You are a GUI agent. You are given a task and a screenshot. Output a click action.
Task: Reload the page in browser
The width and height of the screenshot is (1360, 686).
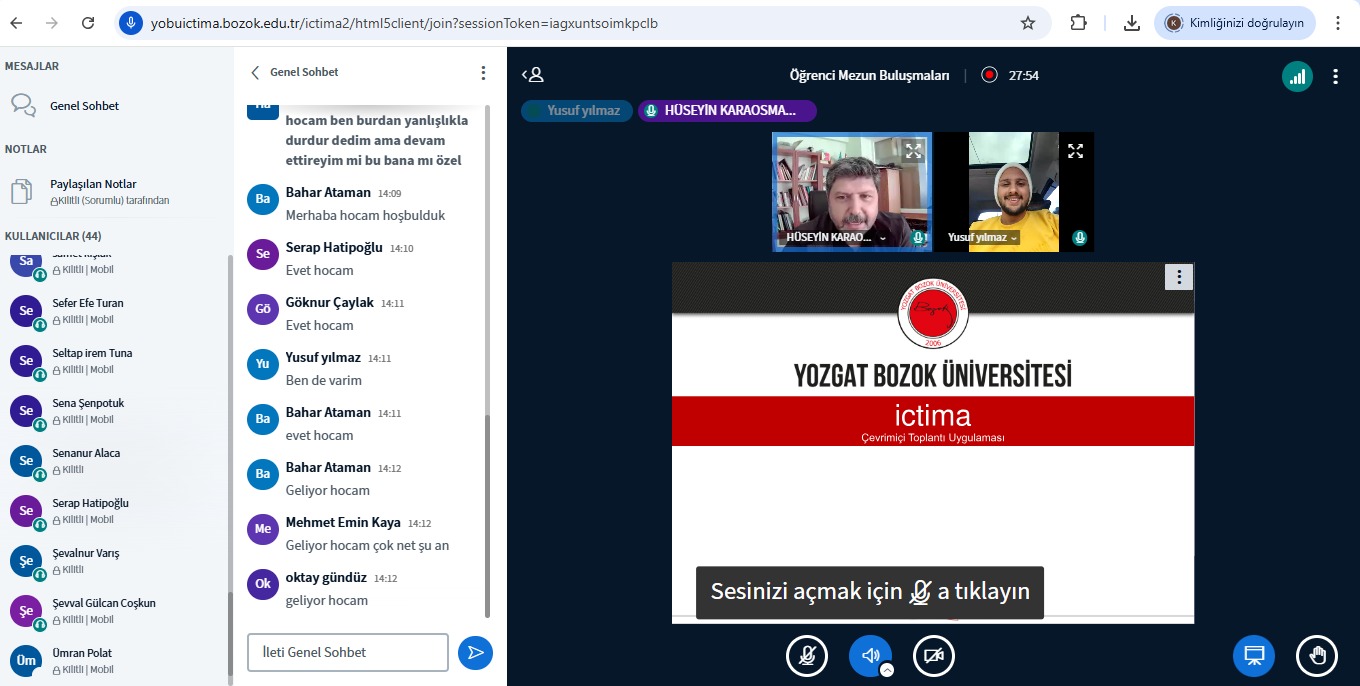point(88,22)
